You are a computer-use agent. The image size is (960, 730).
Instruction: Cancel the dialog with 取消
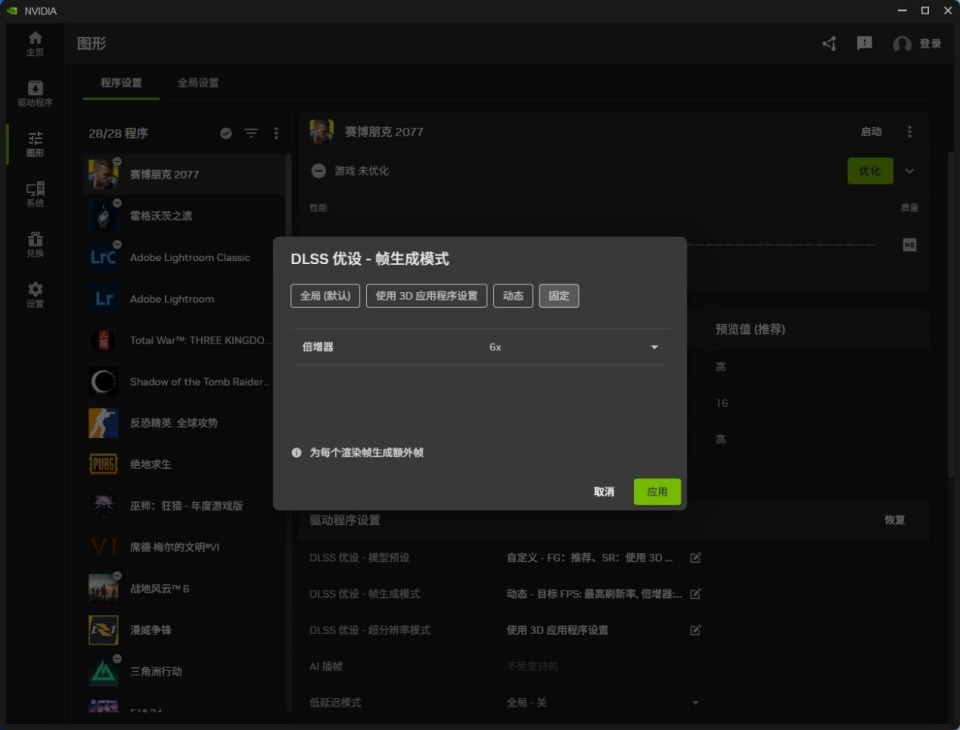coord(604,491)
